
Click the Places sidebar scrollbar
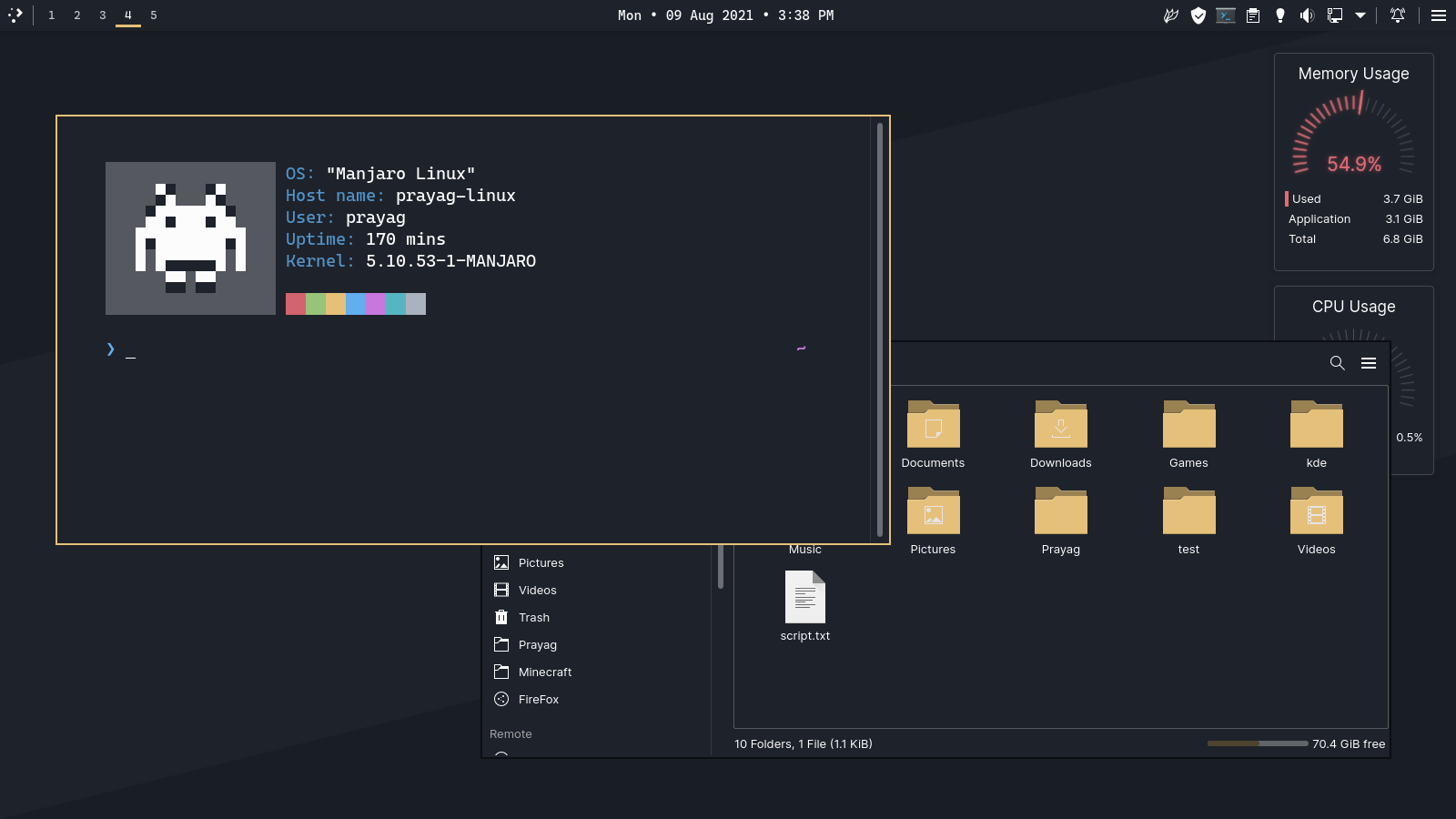[721, 566]
